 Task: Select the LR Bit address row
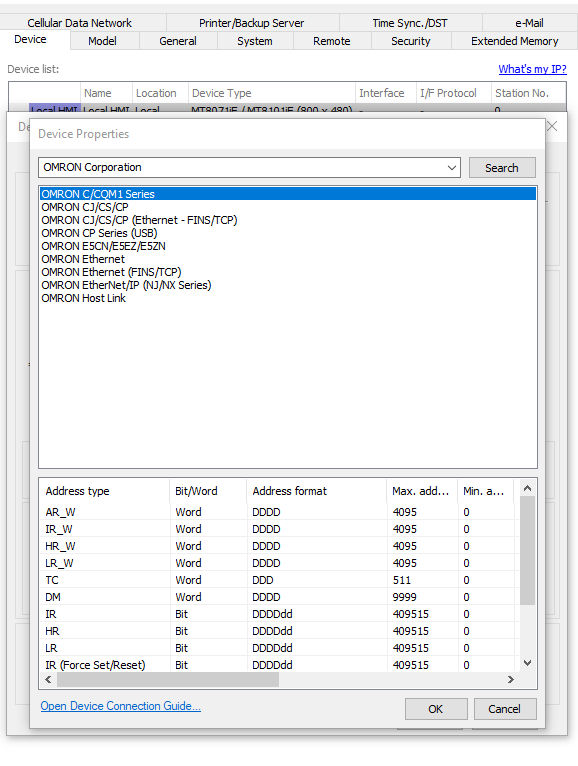(278, 648)
